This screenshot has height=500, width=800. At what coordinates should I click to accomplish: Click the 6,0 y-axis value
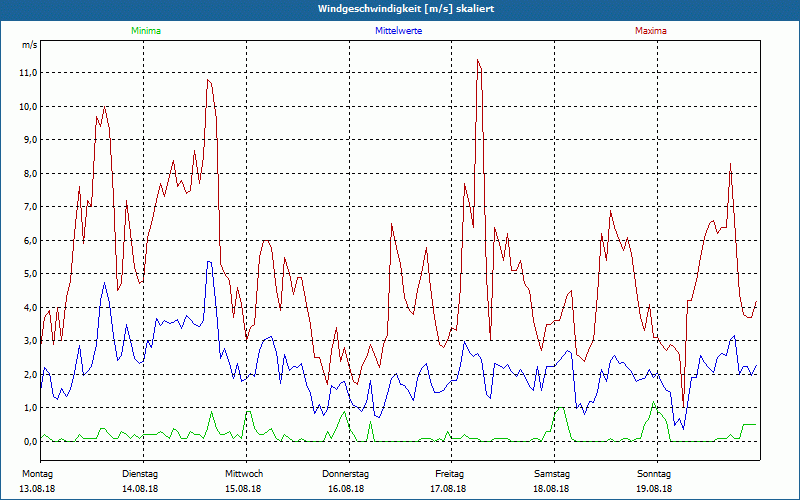pos(30,240)
